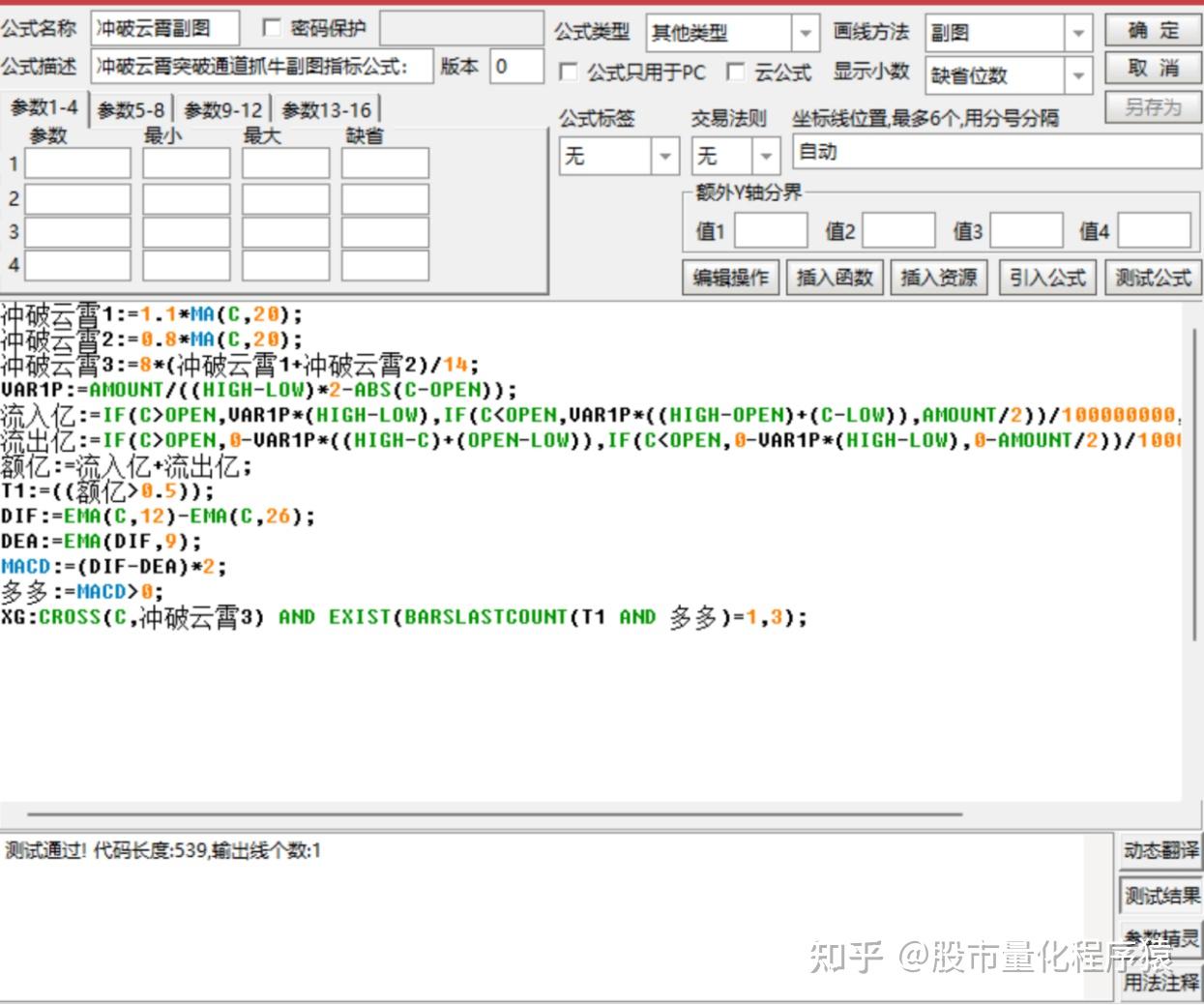The width and height of the screenshot is (1204, 1005).
Task: Click the XG:CROSS code line
Action: (403, 616)
